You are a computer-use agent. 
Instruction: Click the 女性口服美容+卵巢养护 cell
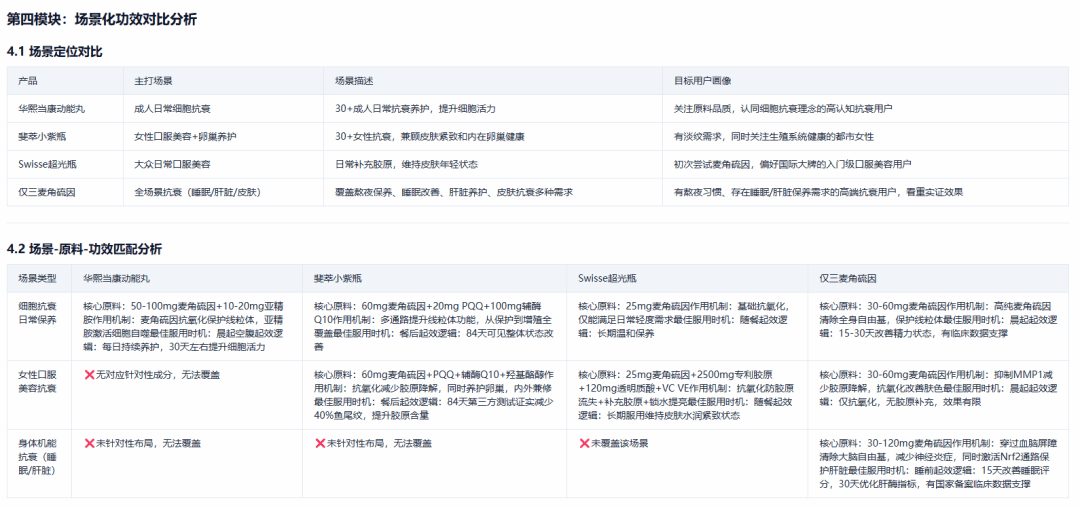[185, 136]
